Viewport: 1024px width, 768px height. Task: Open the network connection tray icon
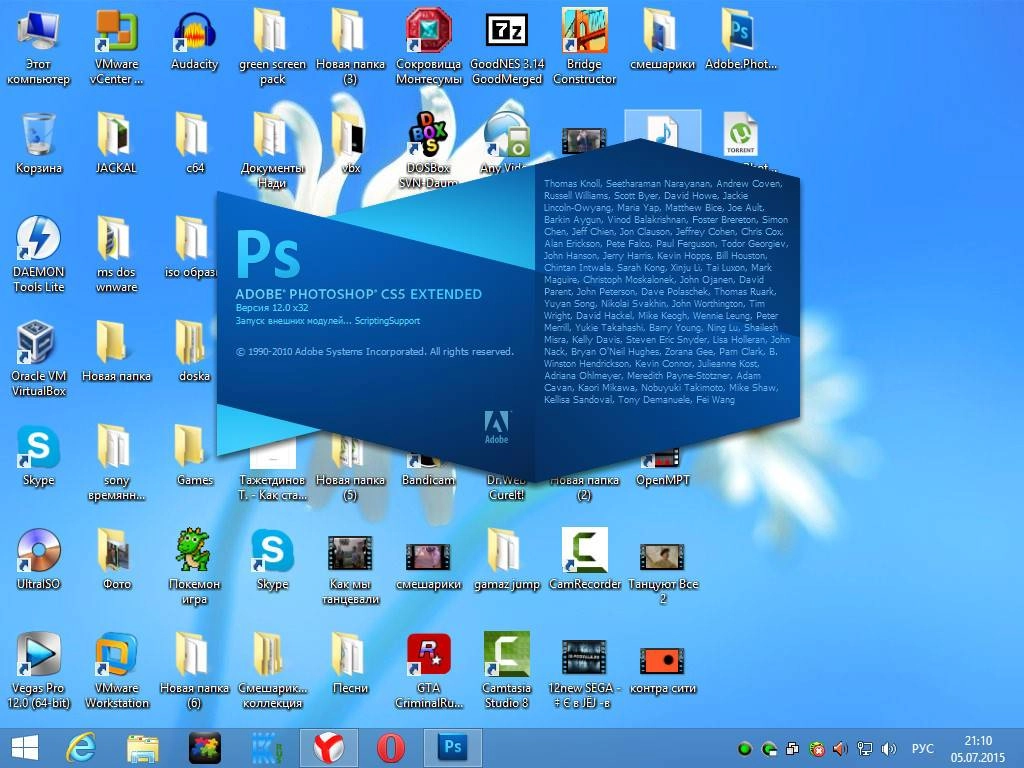tap(865, 748)
